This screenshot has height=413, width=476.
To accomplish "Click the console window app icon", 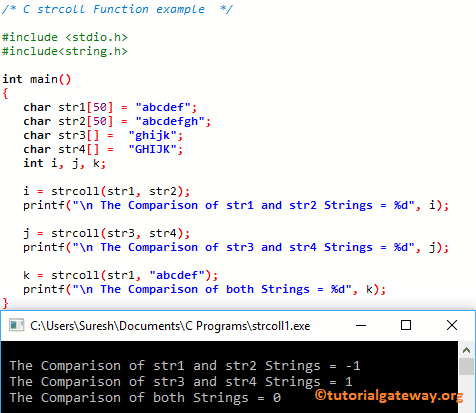I will coord(16,325).
